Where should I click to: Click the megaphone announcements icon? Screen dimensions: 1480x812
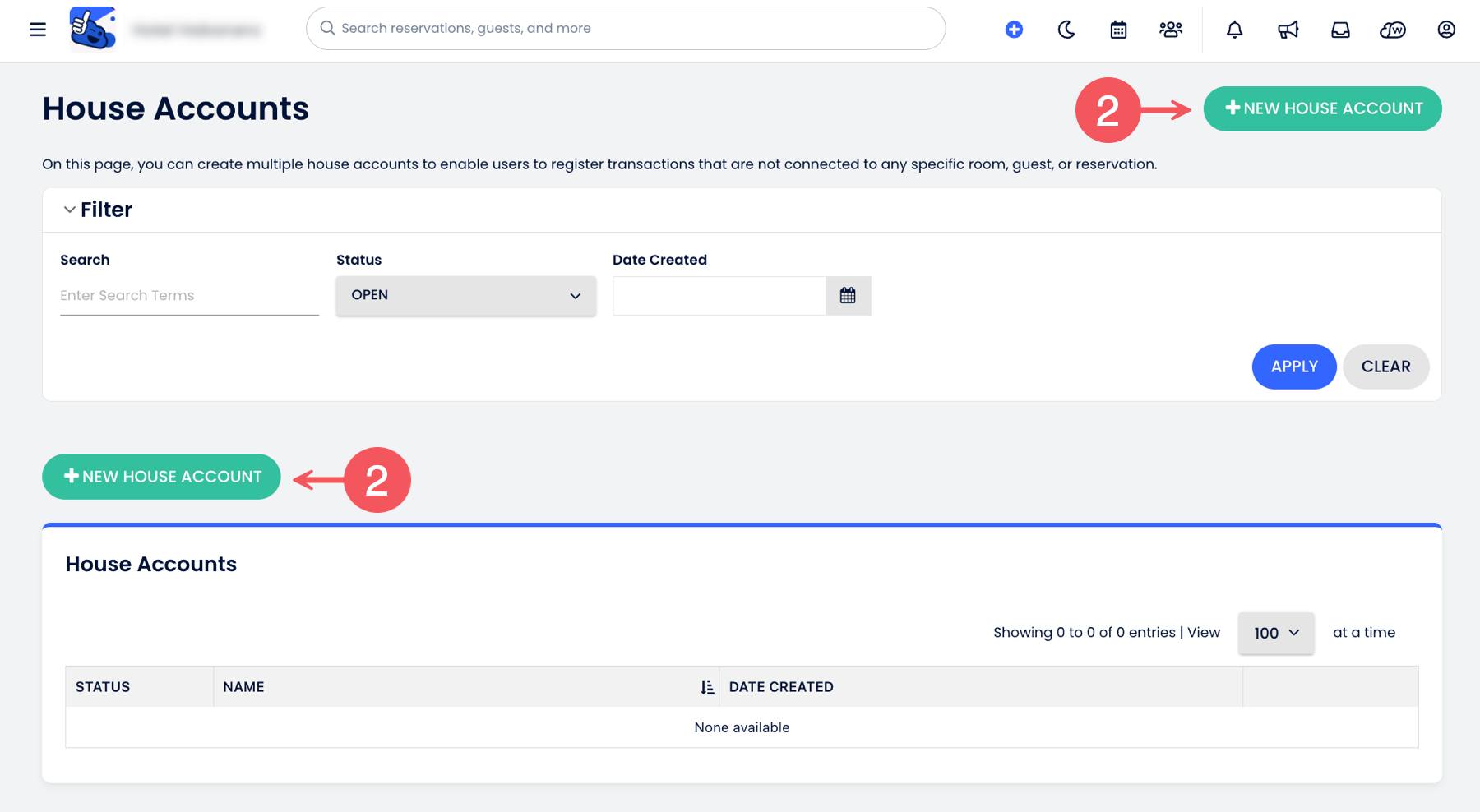tap(1288, 30)
